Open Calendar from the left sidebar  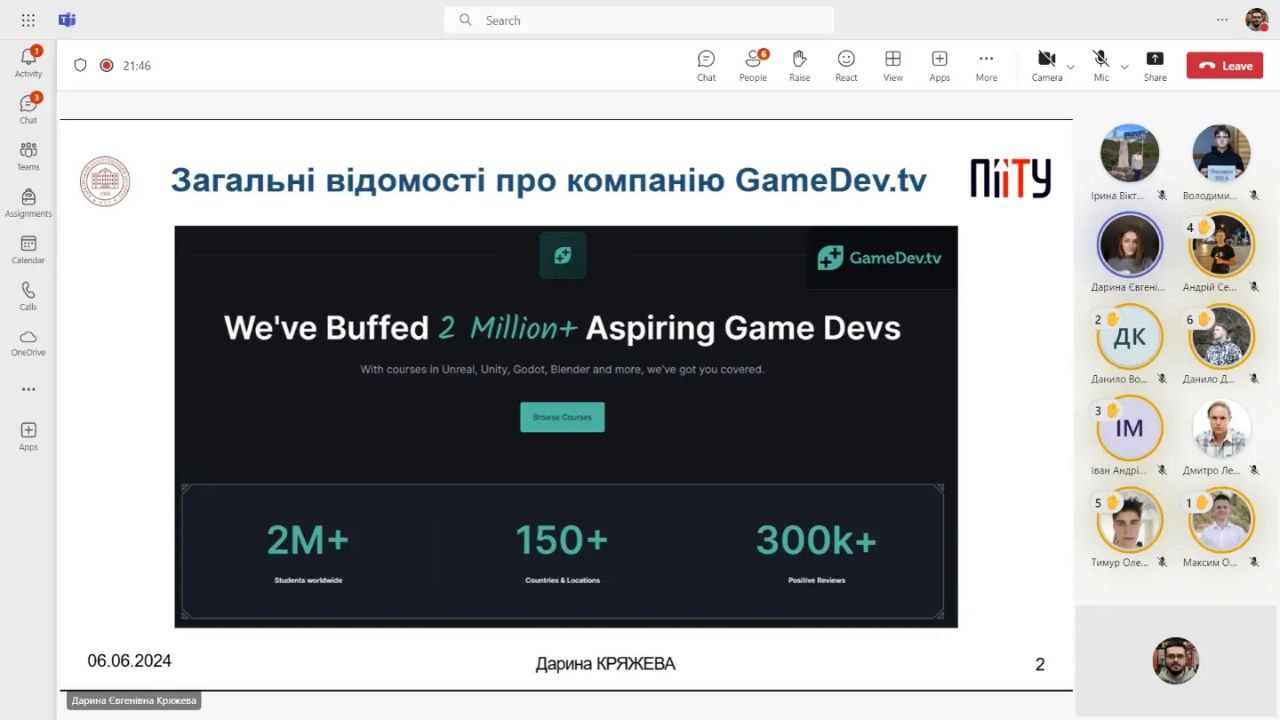click(x=28, y=249)
